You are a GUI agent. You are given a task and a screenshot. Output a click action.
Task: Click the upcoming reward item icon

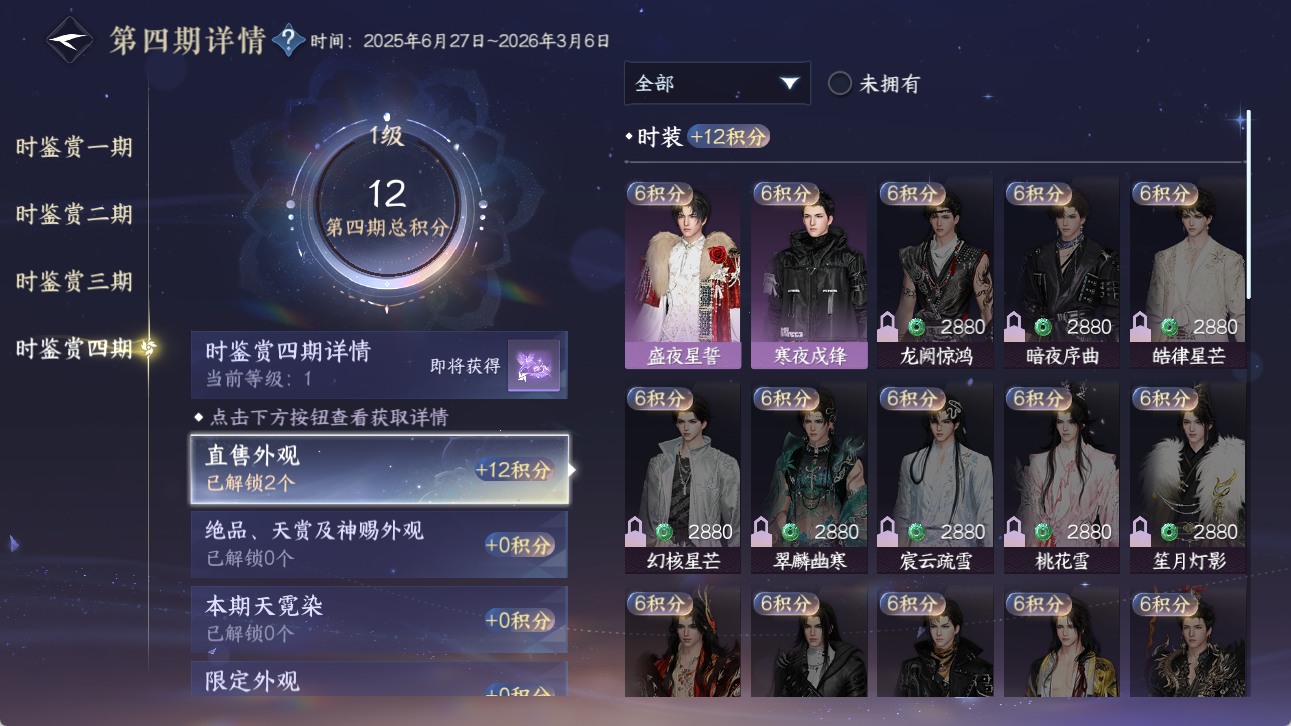[533, 365]
